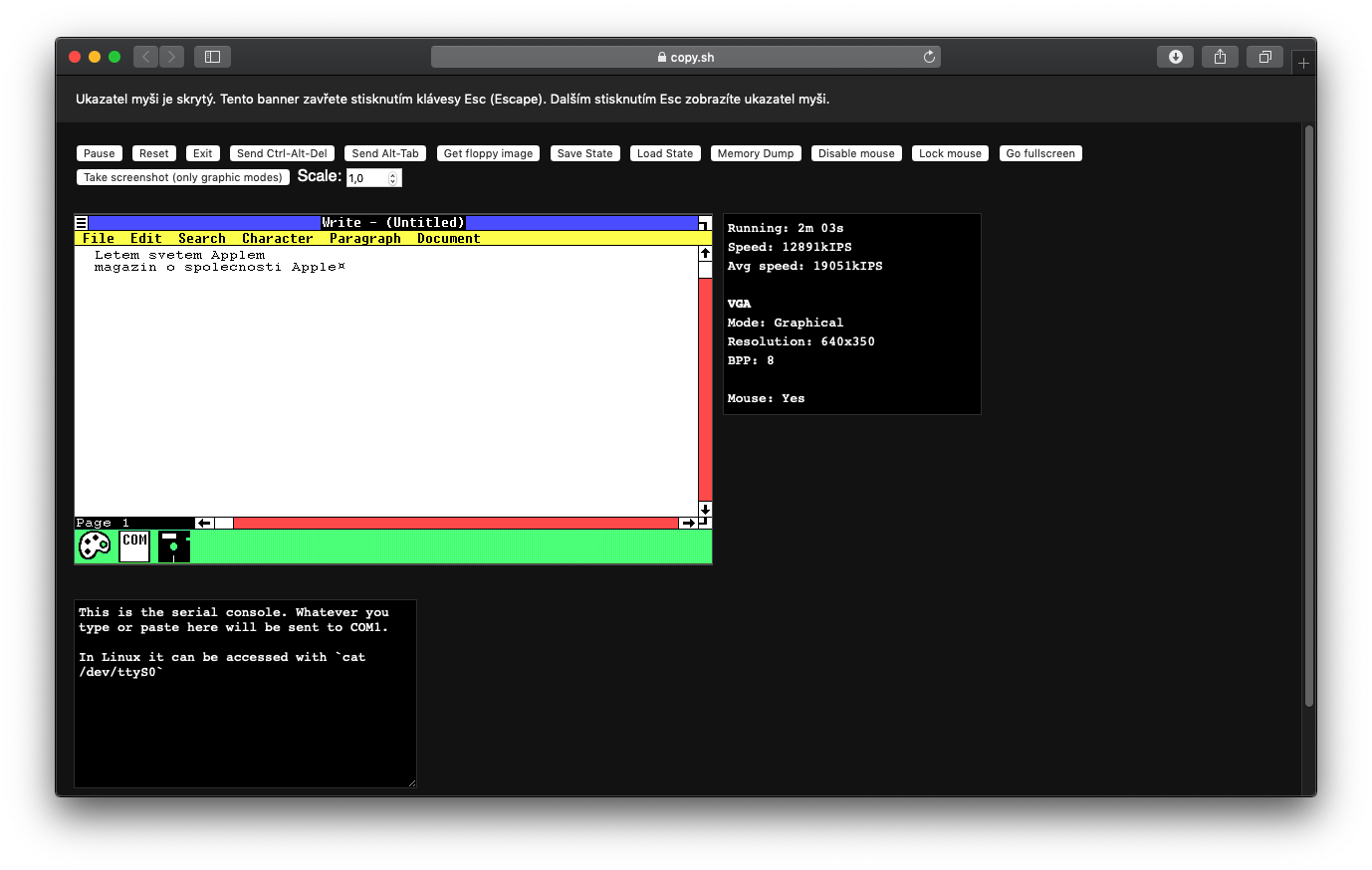Toggle Lock mouse button
This screenshot has width=1372, height=870.
(950, 153)
